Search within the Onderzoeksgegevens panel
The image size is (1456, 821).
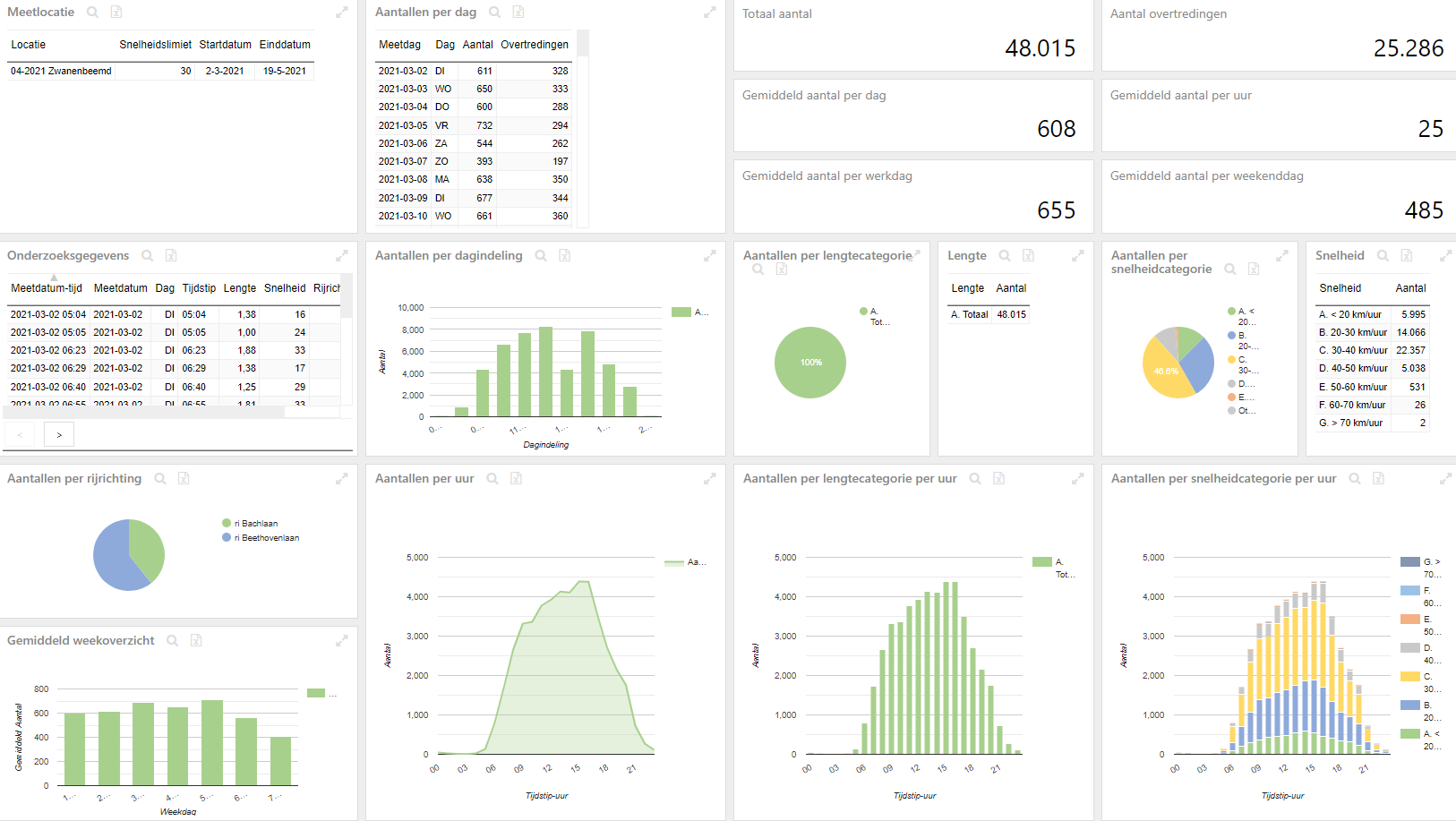[x=147, y=256]
